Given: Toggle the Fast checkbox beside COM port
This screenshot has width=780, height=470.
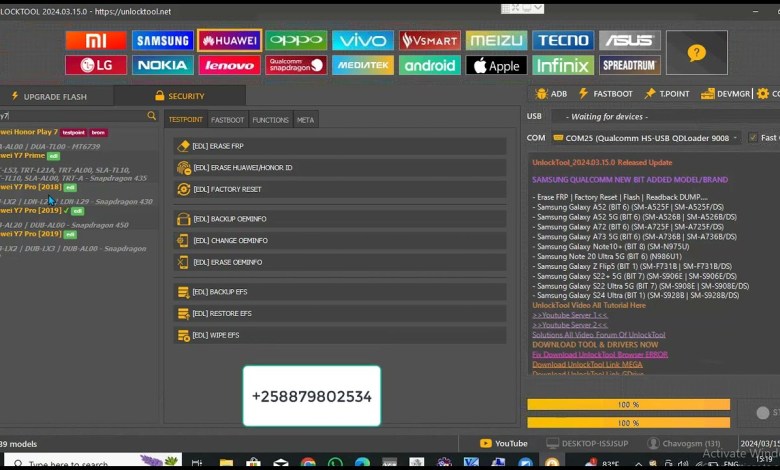Looking at the screenshot, I should point(754,138).
